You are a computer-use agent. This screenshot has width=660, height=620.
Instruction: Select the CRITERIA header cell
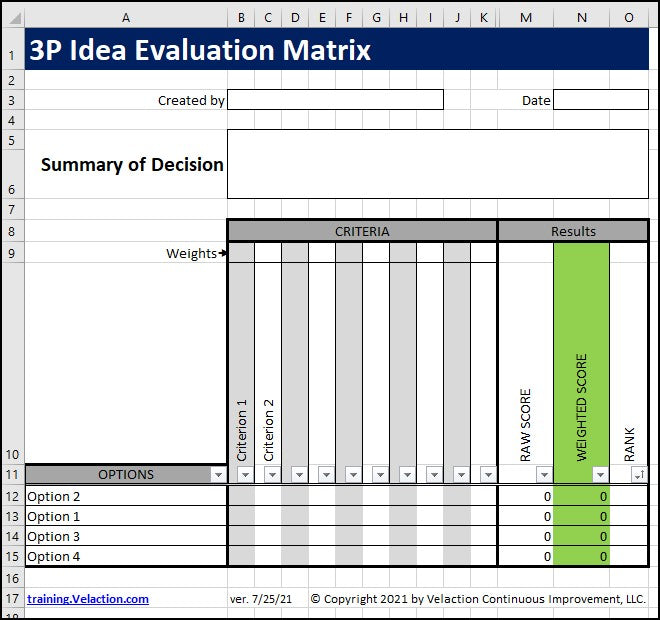coord(362,232)
